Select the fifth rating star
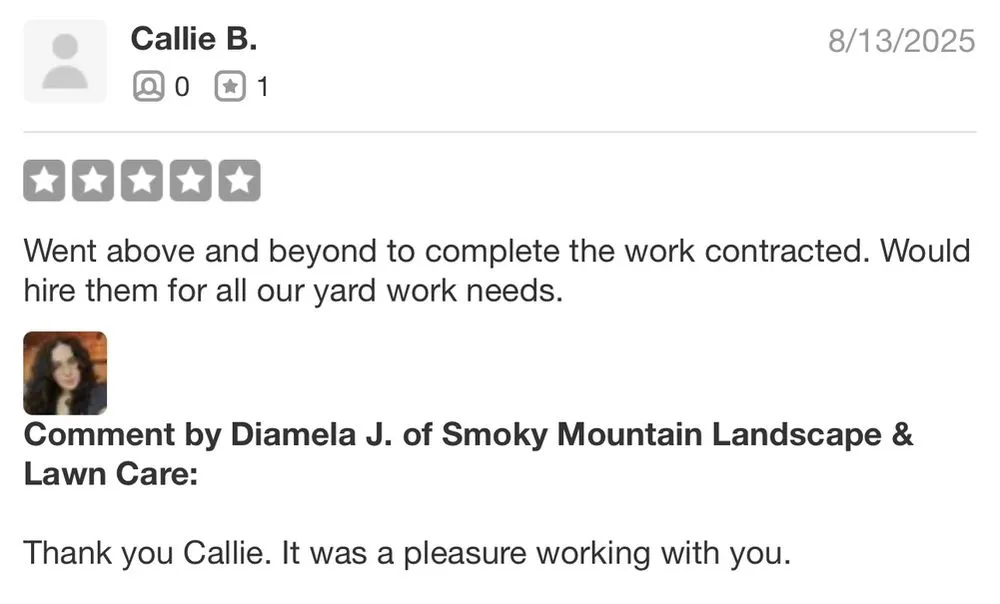This screenshot has height=604, width=1000. pyautogui.click(x=240, y=180)
